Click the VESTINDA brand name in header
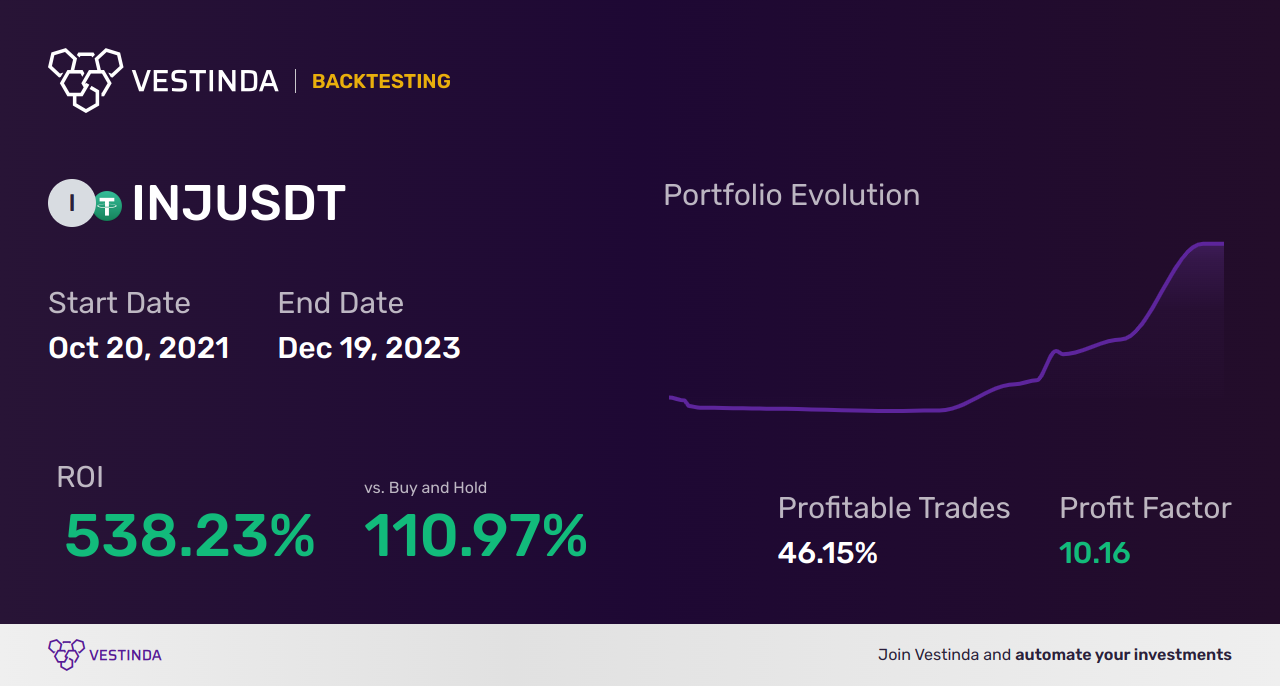Screen dimensions: 1280x686 pyautogui.click(x=205, y=81)
